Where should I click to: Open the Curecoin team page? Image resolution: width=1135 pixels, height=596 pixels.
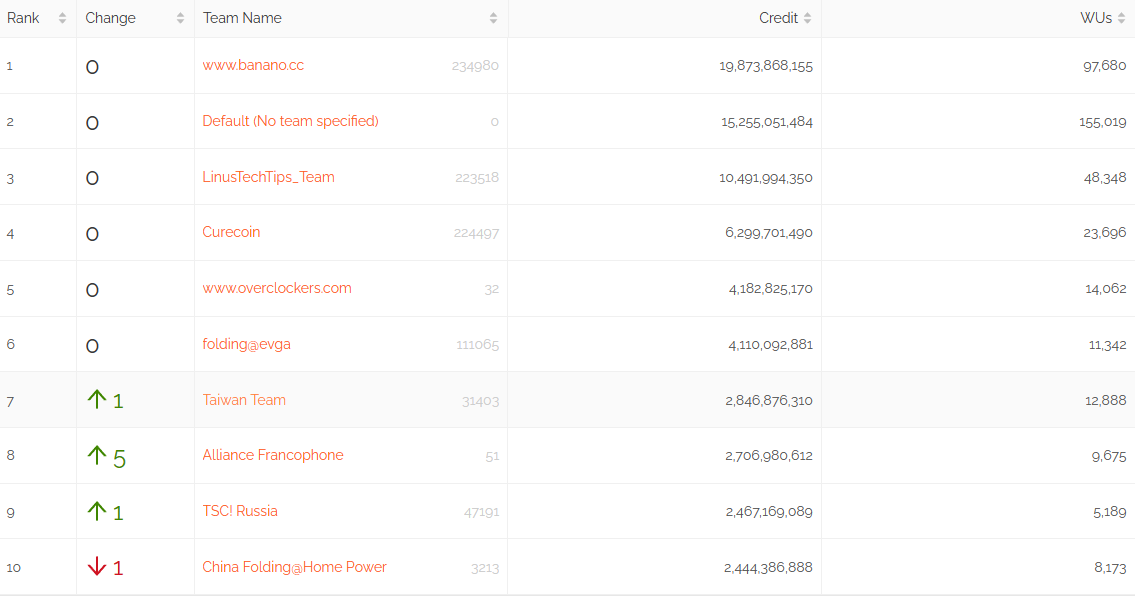point(231,232)
